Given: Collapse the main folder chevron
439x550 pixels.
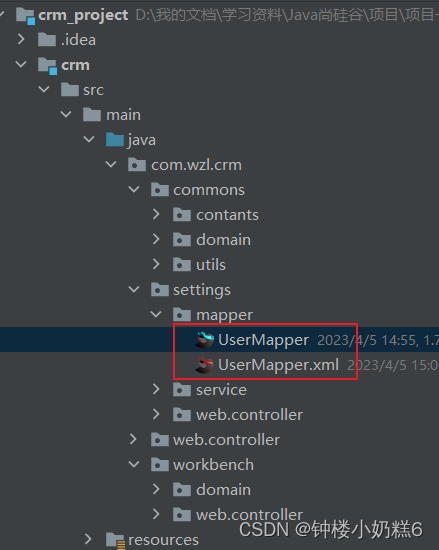Looking at the screenshot, I should (x=66, y=114).
